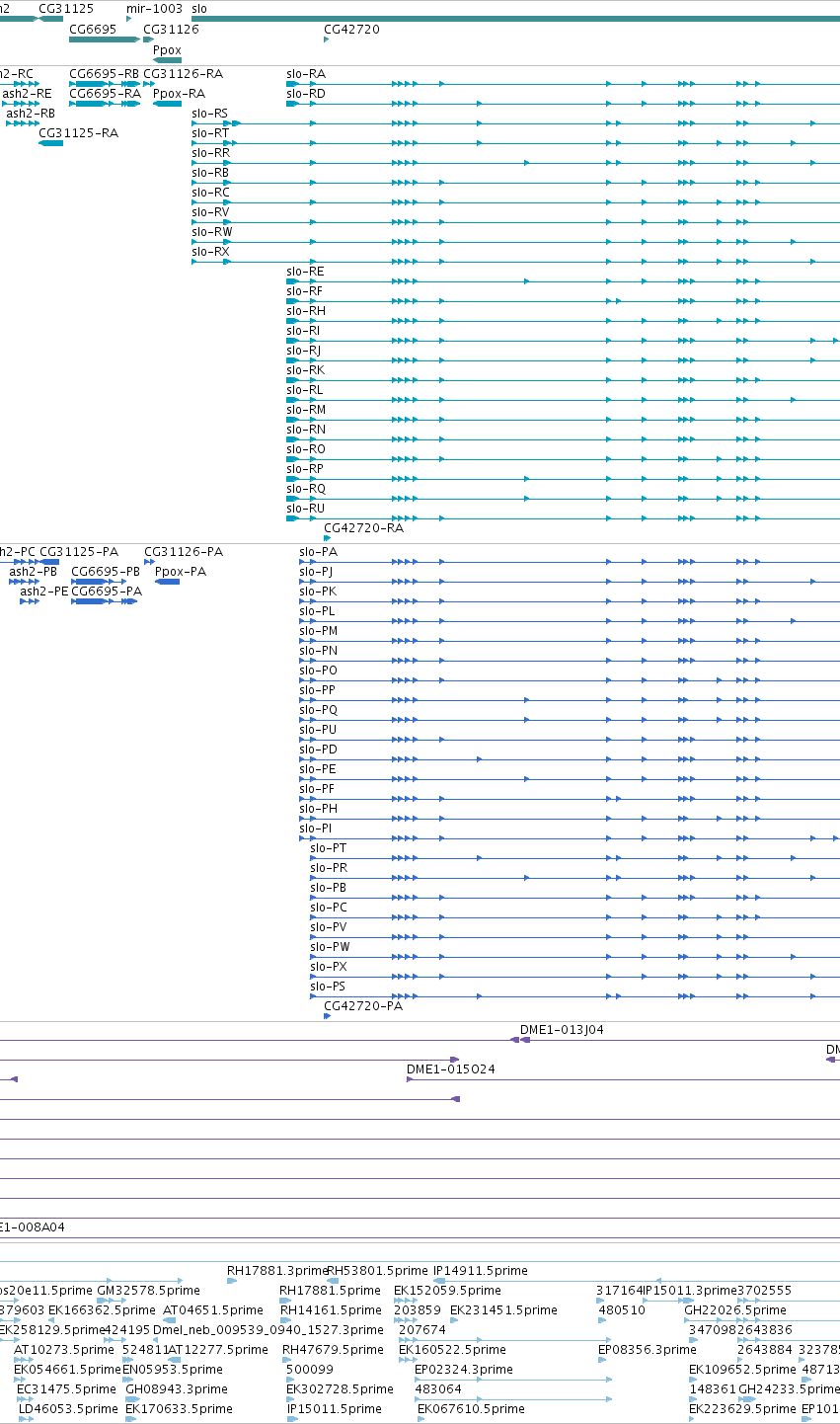Click transcript slo-RT label

point(210,133)
